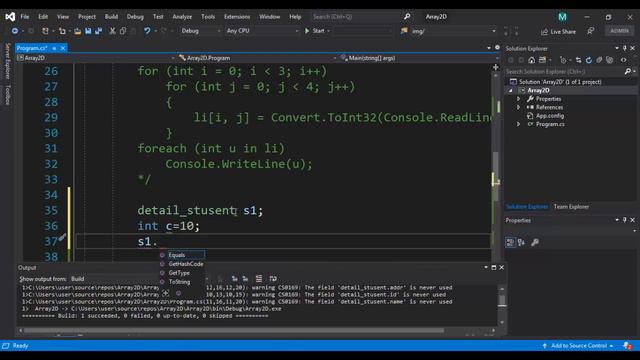Screen dimensions: 640x360
Task: Open the Debug menu
Action: point(135,17)
